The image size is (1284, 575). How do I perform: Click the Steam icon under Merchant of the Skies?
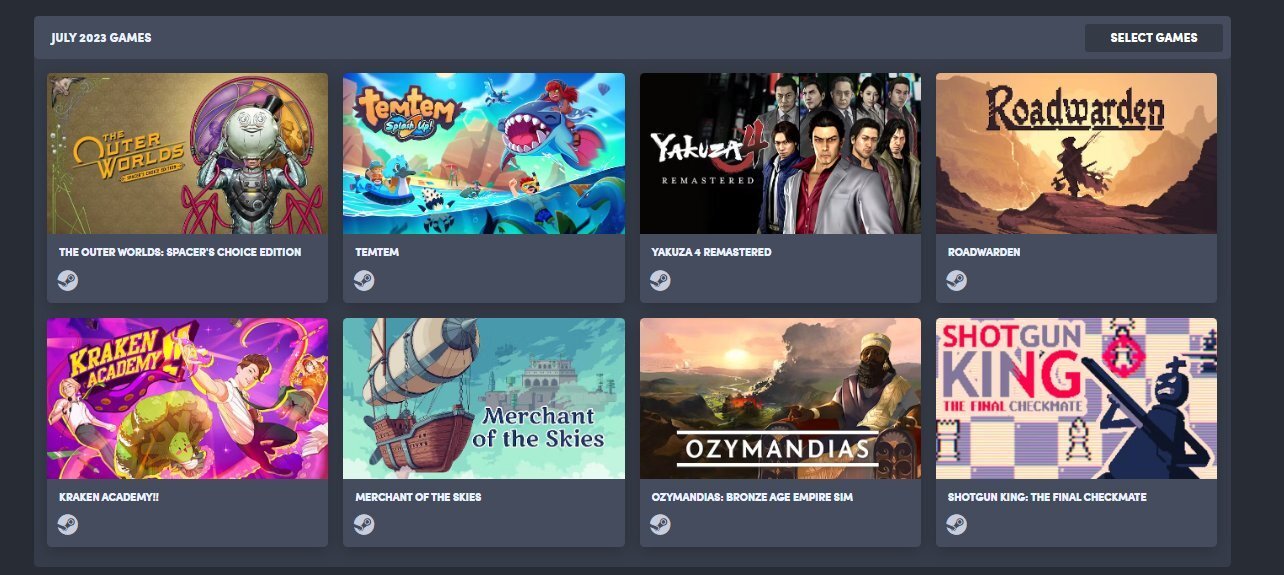[364, 524]
